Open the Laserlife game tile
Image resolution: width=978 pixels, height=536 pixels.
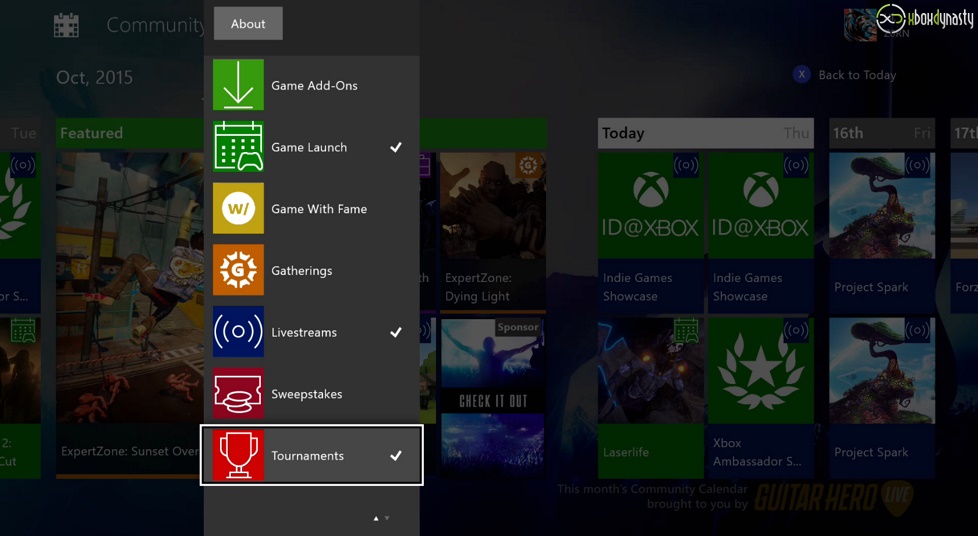pyautogui.click(x=651, y=398)
